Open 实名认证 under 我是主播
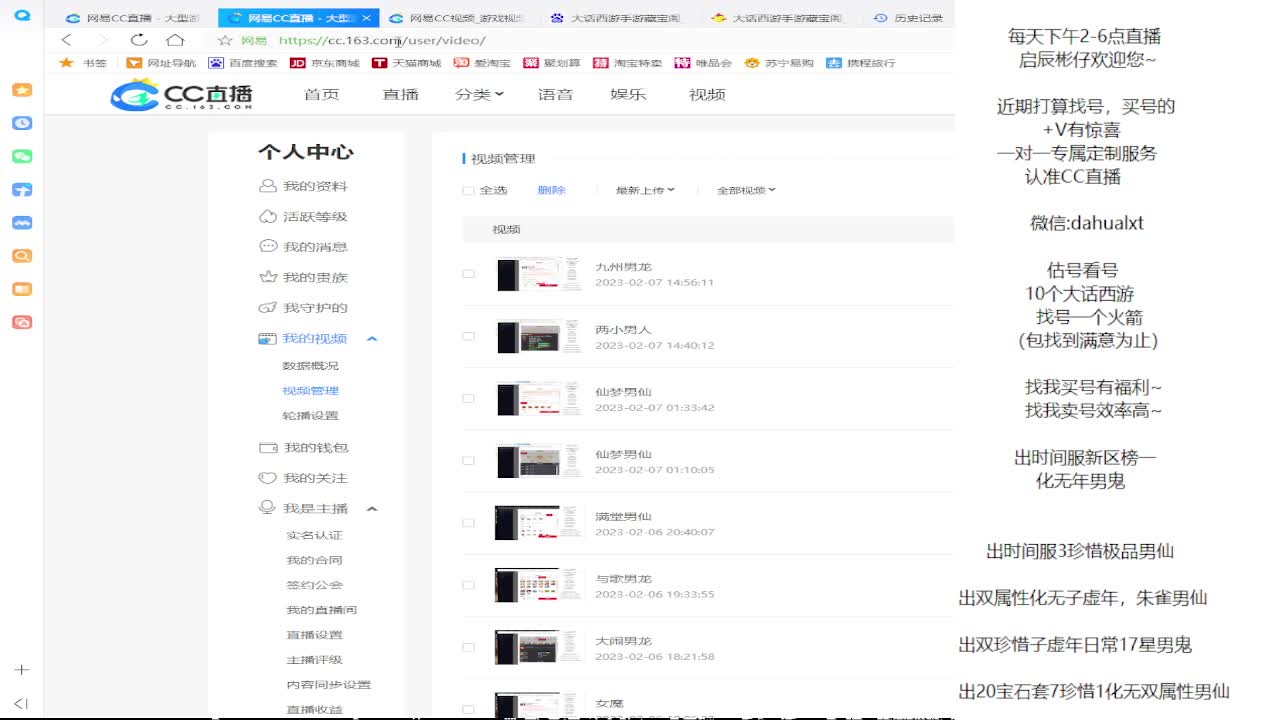 (x=314, y=535)
